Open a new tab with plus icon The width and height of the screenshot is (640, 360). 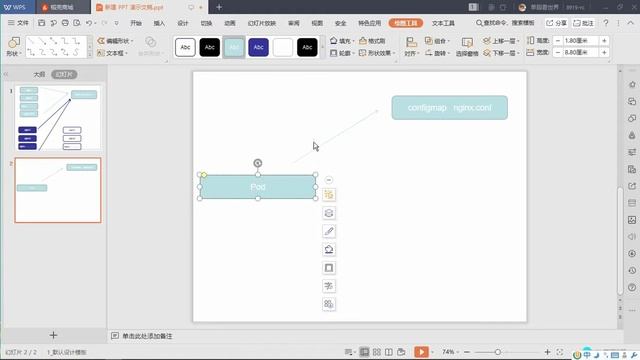[x=219, y=7]
